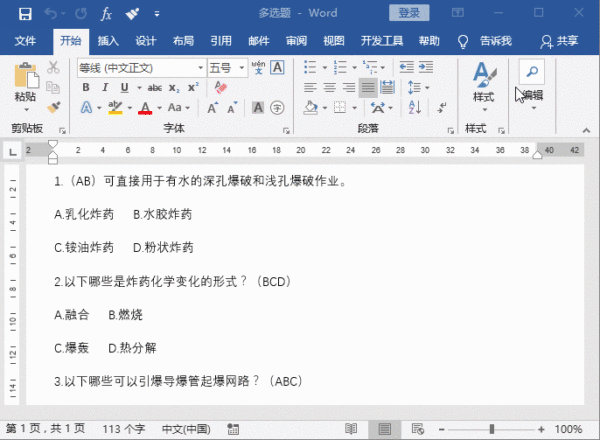Apply multilevel list
Viewport: 600px width, 440px height.
click(370, 67)
